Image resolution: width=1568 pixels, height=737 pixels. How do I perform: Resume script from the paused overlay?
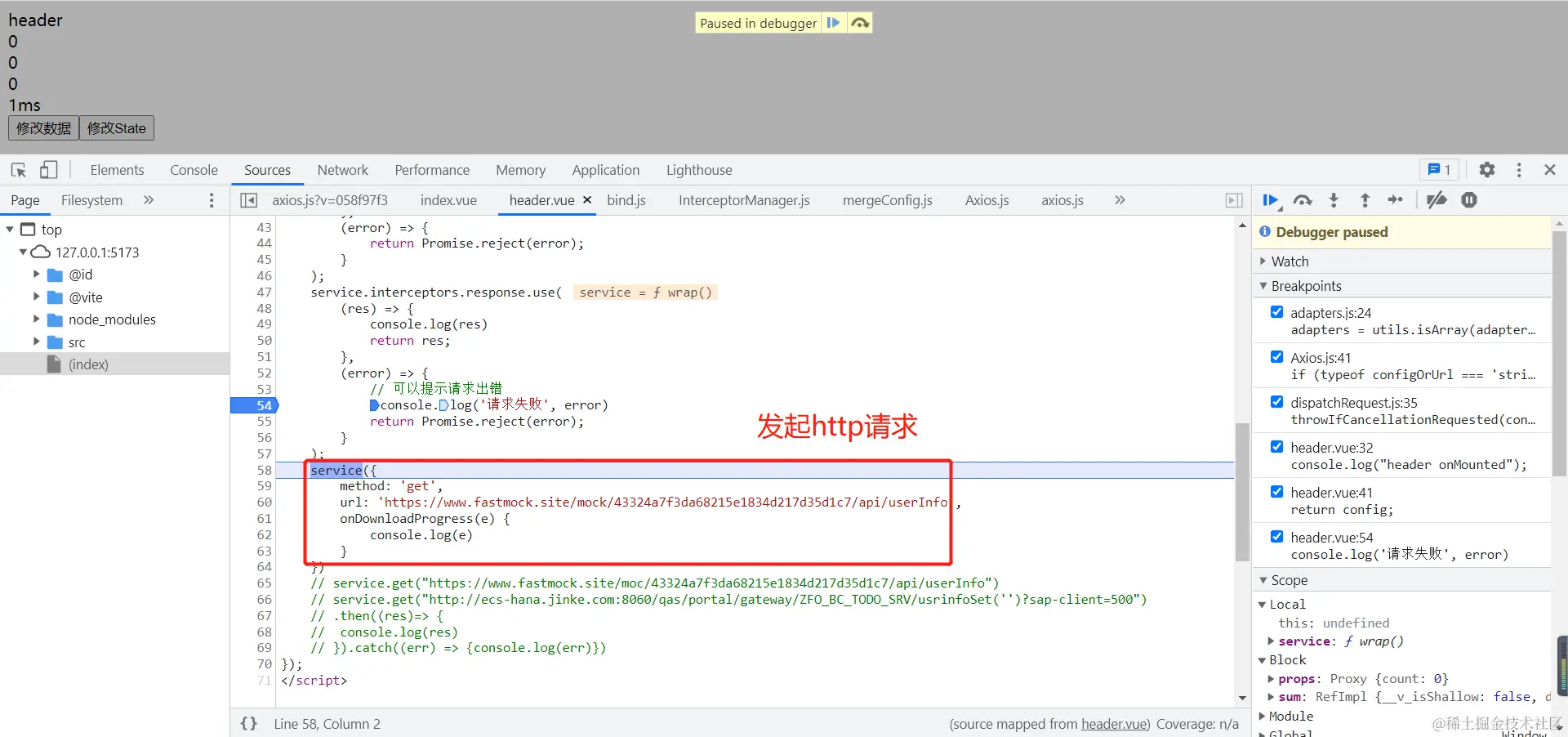[833, 23]
